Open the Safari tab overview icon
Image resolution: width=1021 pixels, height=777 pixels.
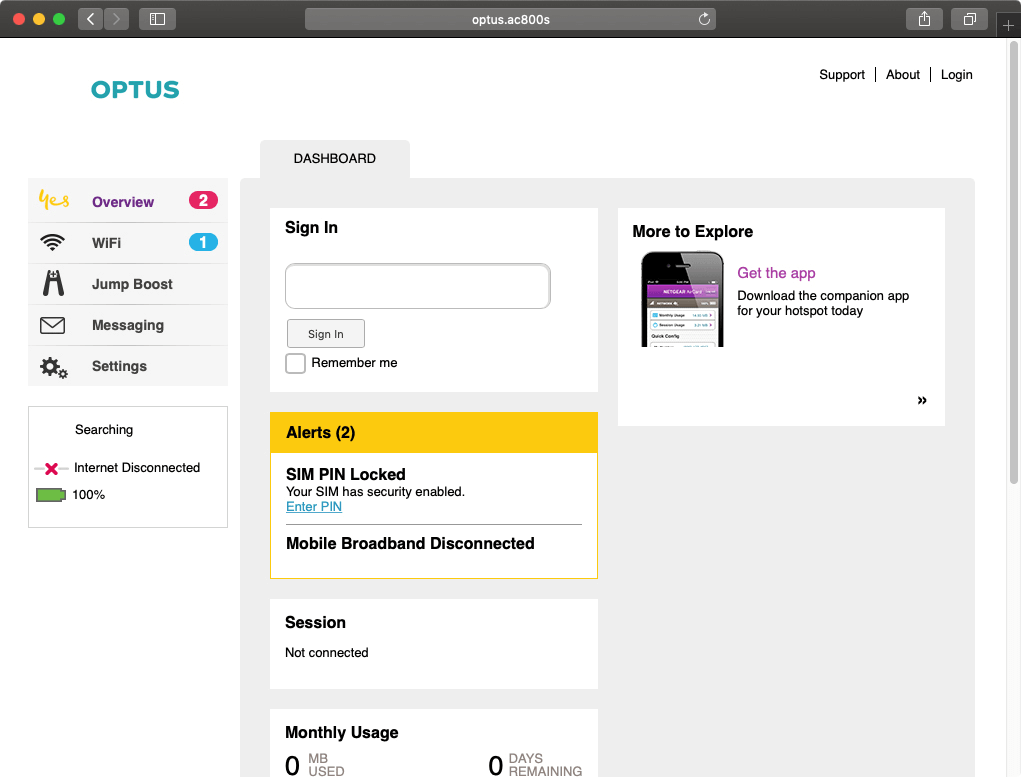click(969, 19)
